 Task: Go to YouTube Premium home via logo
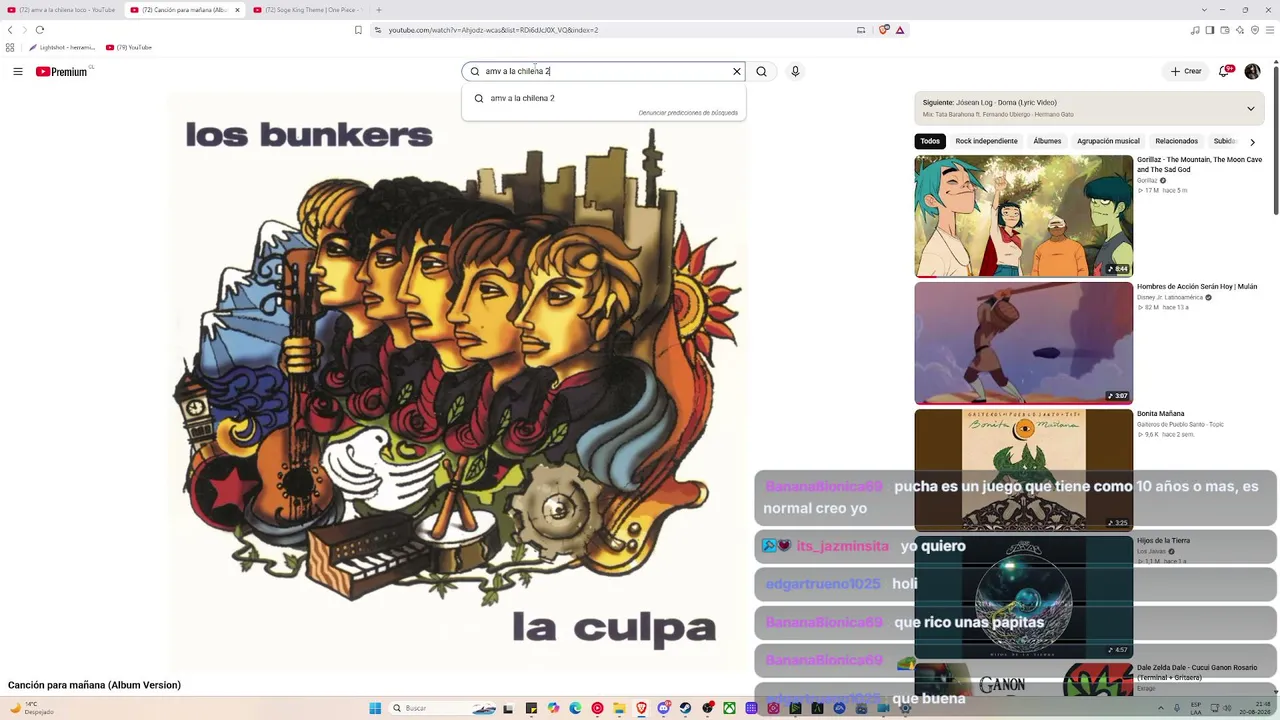pos(62,72)
